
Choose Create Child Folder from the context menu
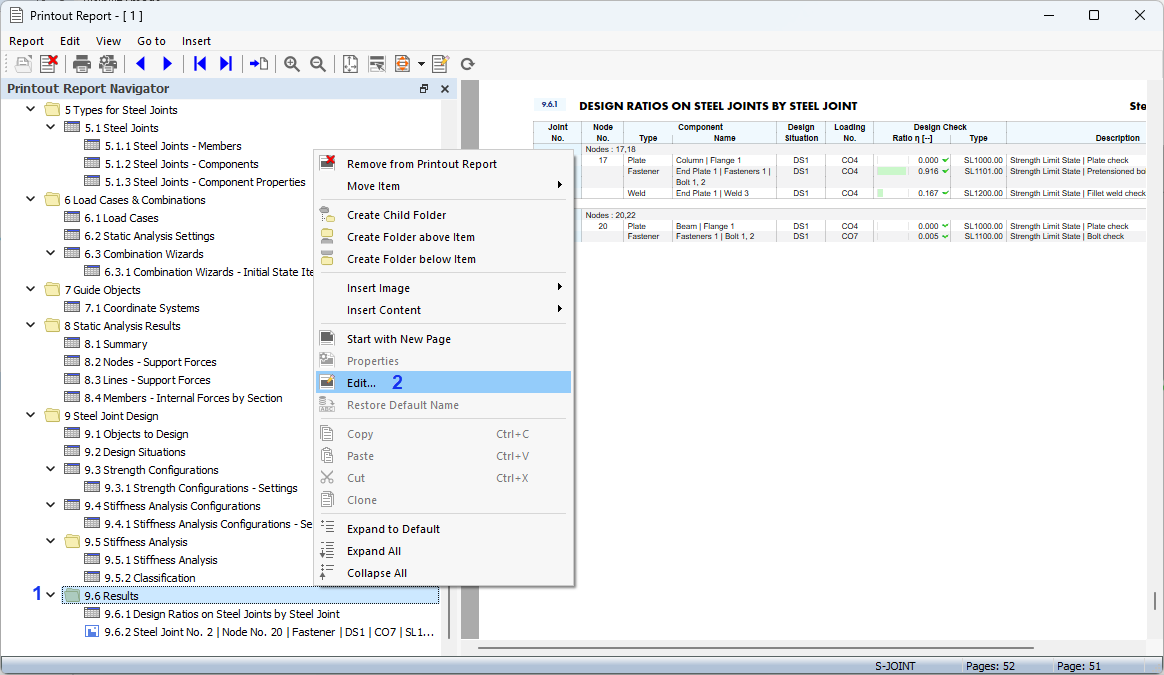(x=398, y=214)
